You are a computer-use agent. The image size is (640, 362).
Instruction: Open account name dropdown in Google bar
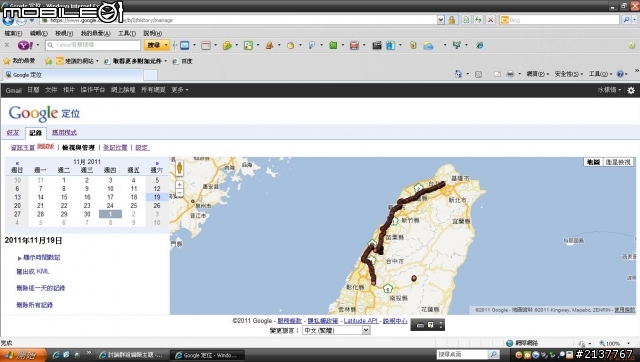point(609,90)
